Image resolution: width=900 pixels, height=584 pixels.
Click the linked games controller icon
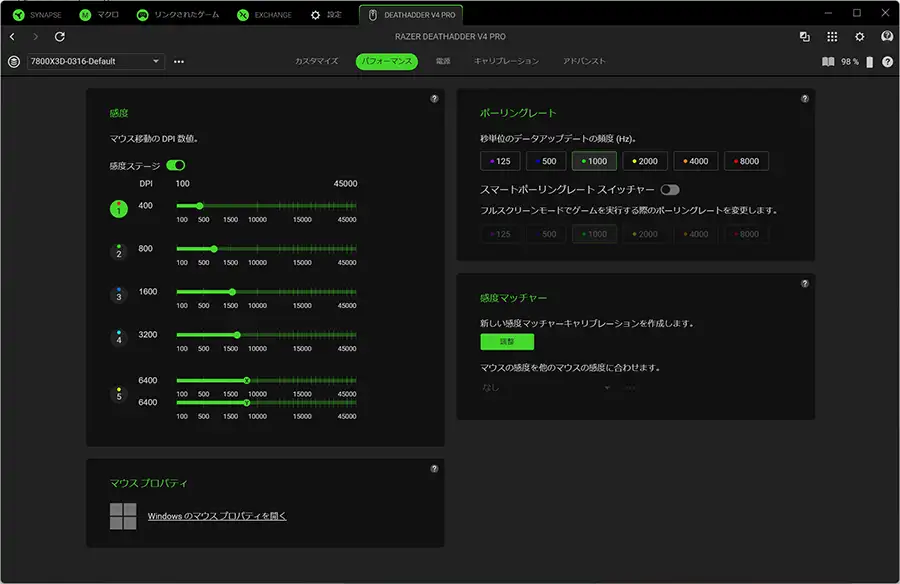pyautogui.click(x=142, y=15)
